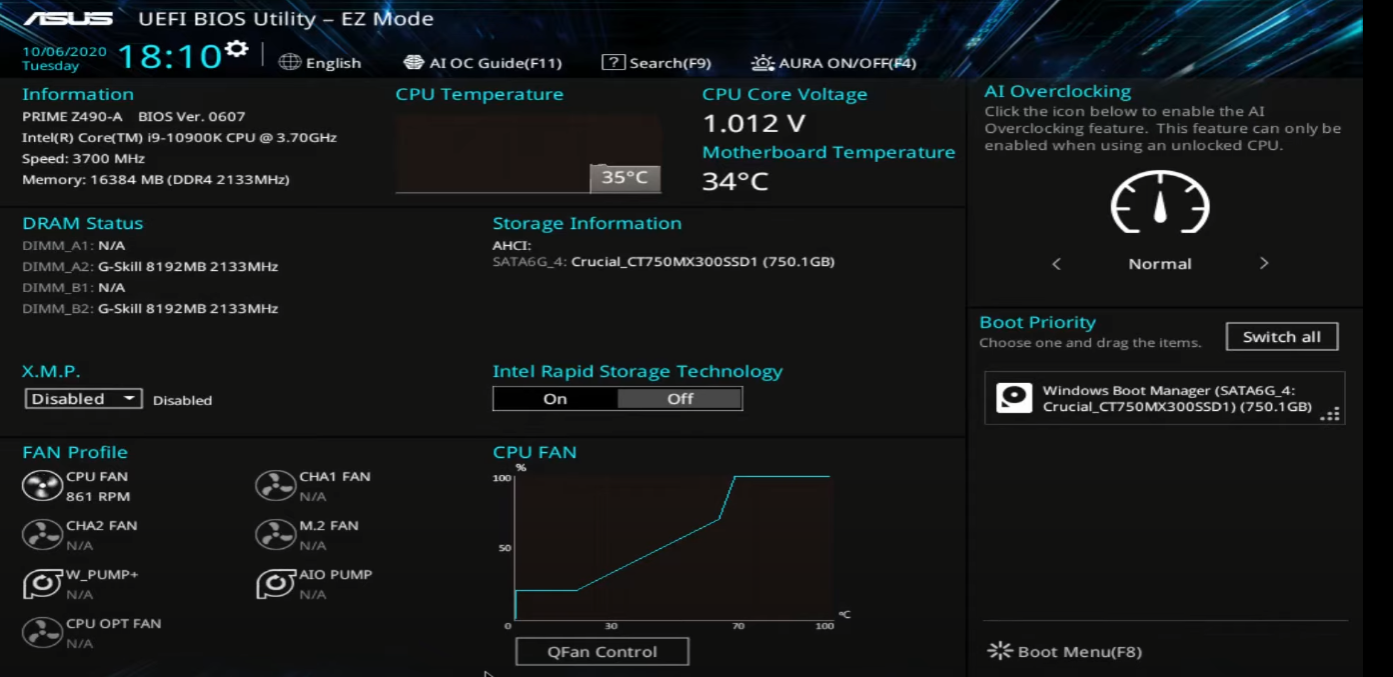This screenshot has height=677, width=1393.
Task: Select the AIO PUMP icon
Action: pyautogui.click(x=275, y=584)
